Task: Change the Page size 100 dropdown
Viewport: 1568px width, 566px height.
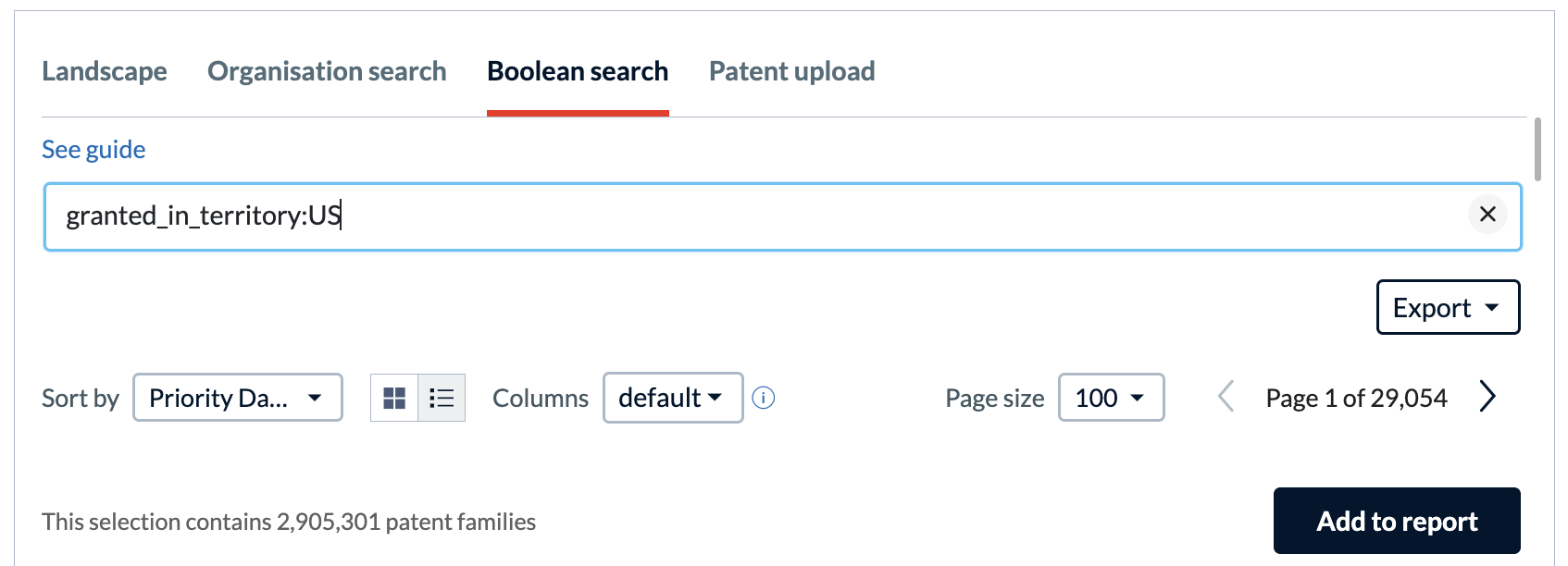Action: [x=1111, y=398]
